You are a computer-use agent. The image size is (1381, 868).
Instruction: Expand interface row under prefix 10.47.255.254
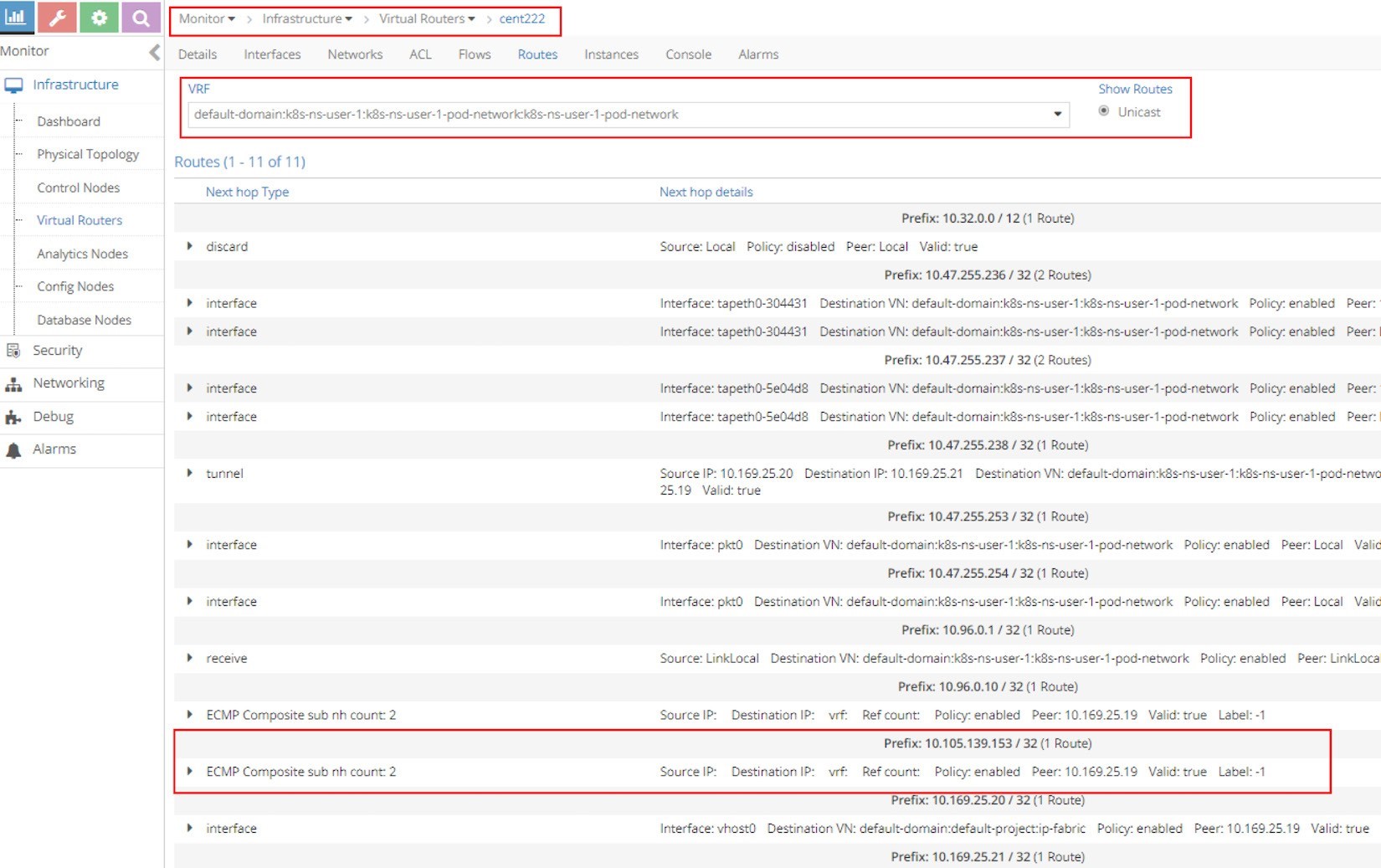coord(189,601)
